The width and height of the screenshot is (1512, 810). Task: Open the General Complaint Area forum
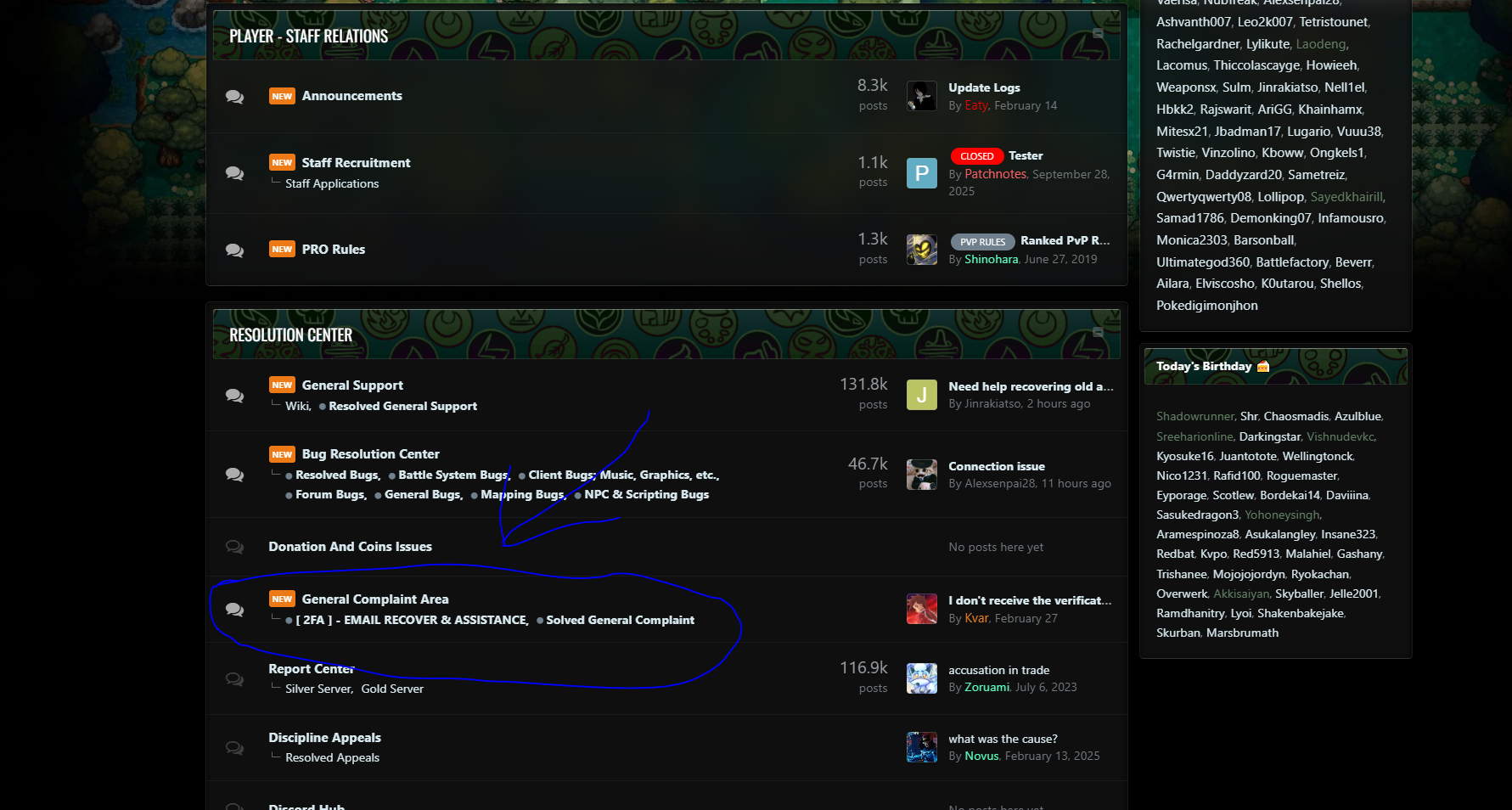[374, 599]
